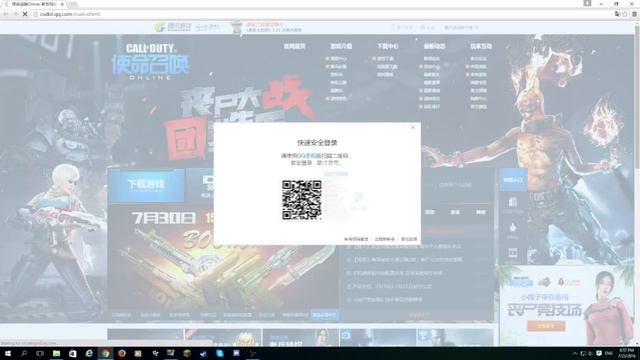Focus the codol.qq.com address bar
This screenshot has height=360, width=640.
(x=322, y=14)
